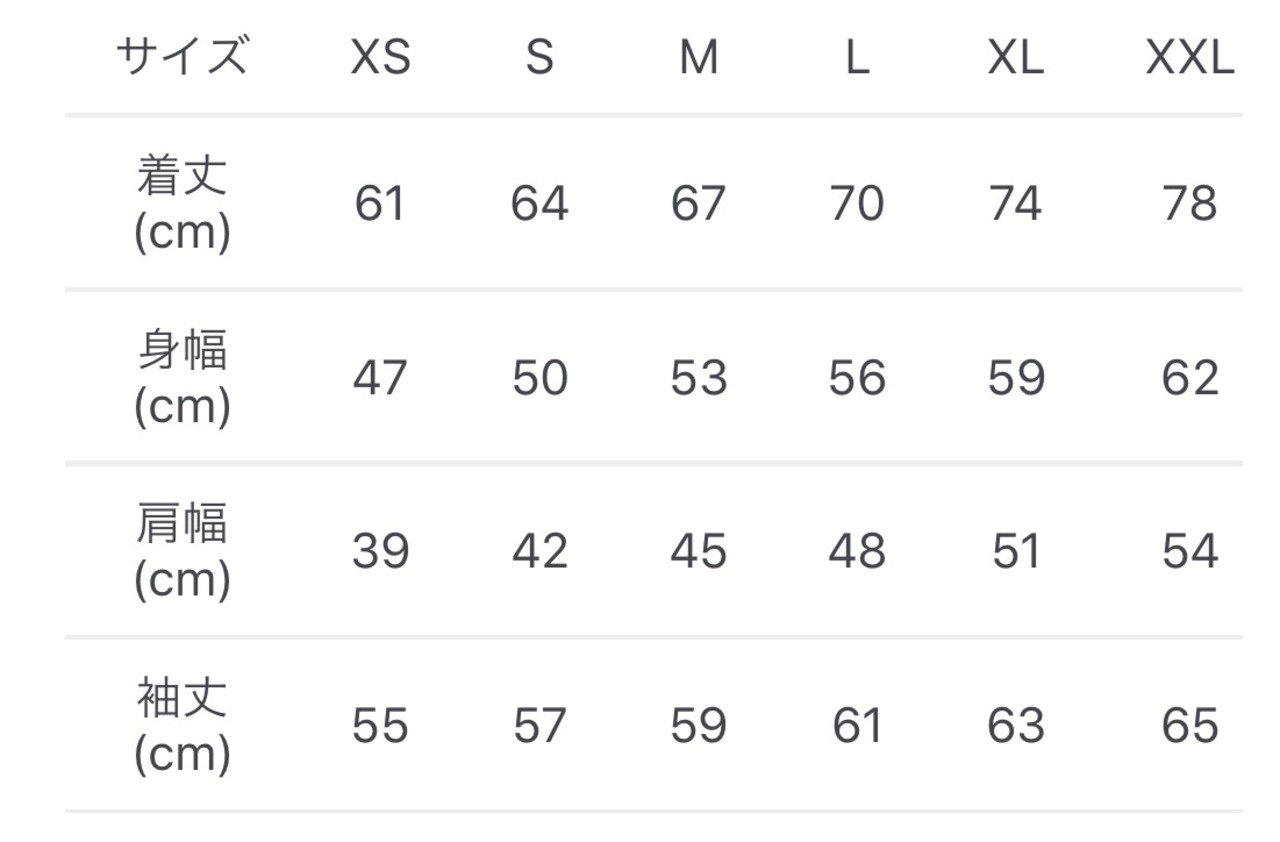Screen dimensions: 1280x842
Task: Click the 着丈 (cm) row label
Action: [182, 204]
